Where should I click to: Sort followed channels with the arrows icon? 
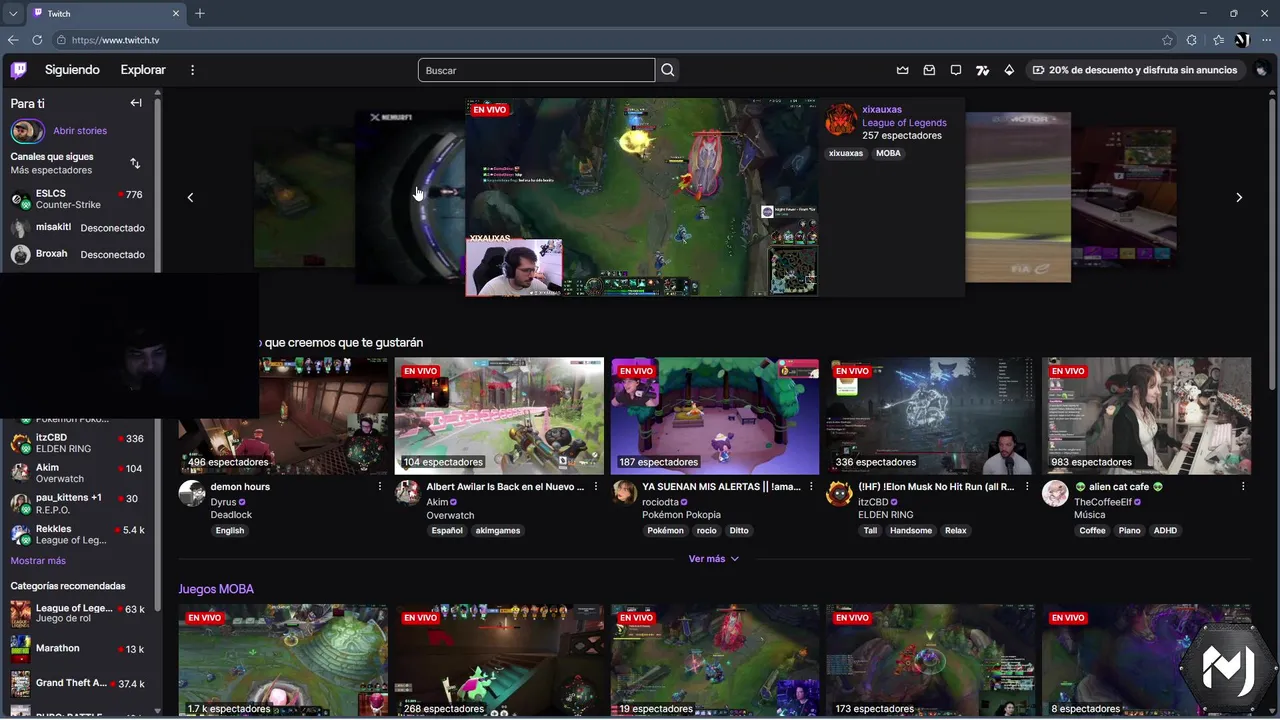tap(135, 163)
